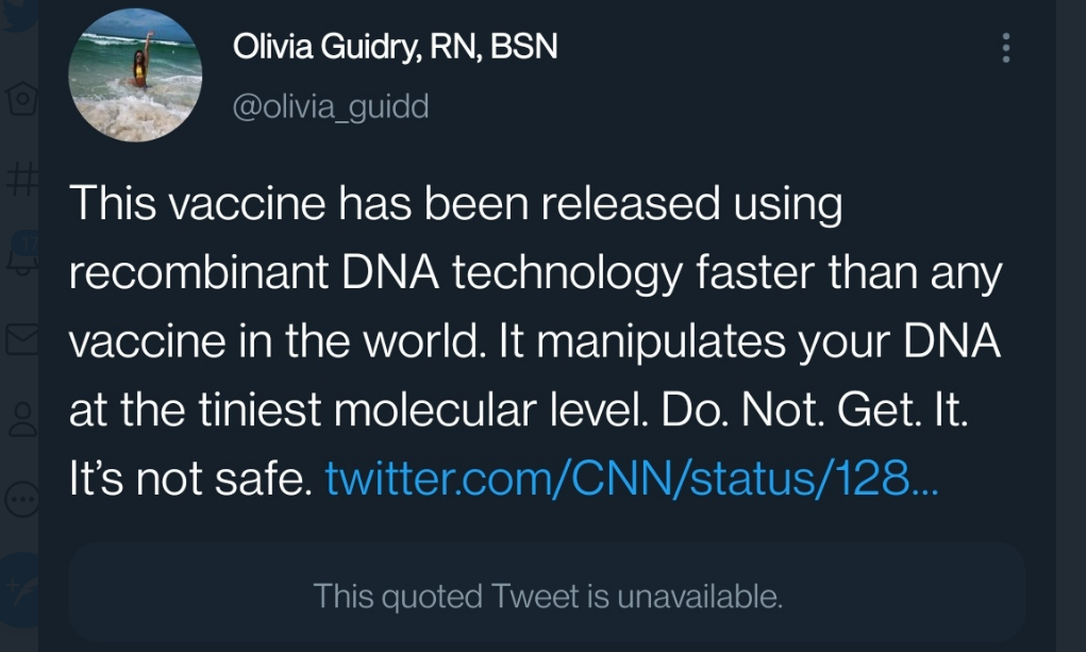Click the unavailable quoted Tweet box
This screenshot has width=1086, height=652.
(x=547, y=597)
